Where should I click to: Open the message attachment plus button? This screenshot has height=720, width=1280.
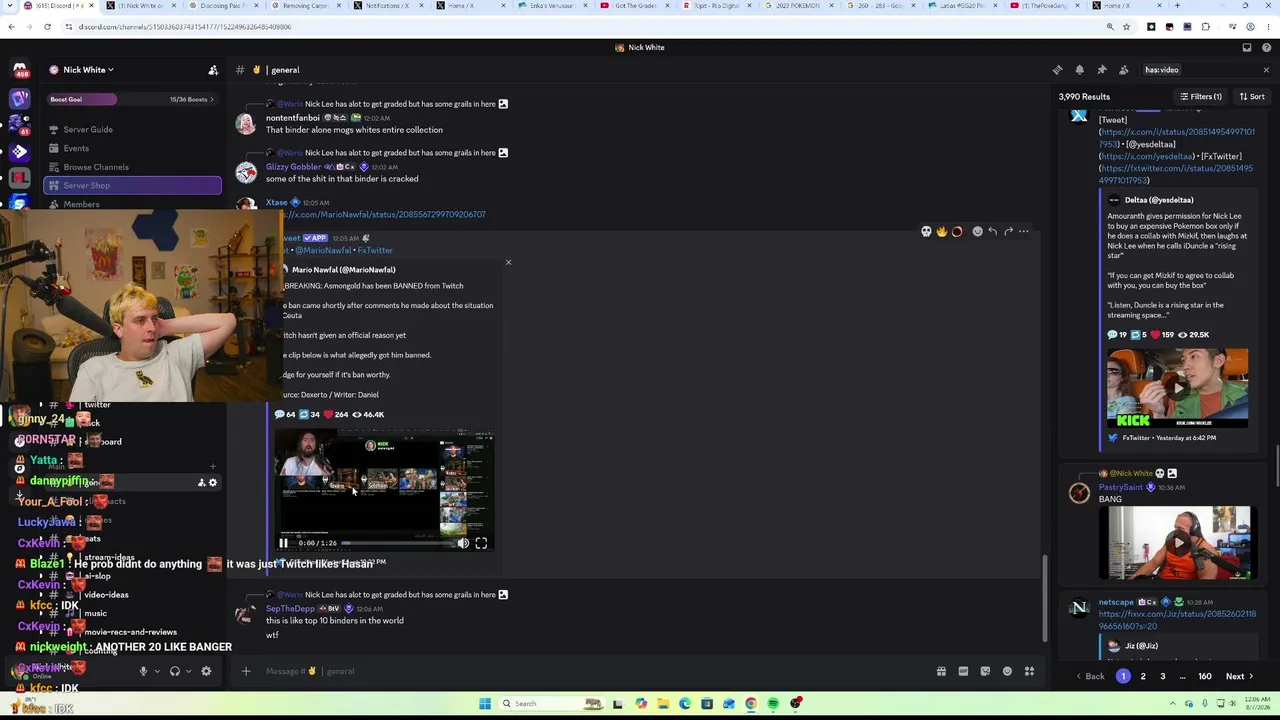click(x=246, y=671)
